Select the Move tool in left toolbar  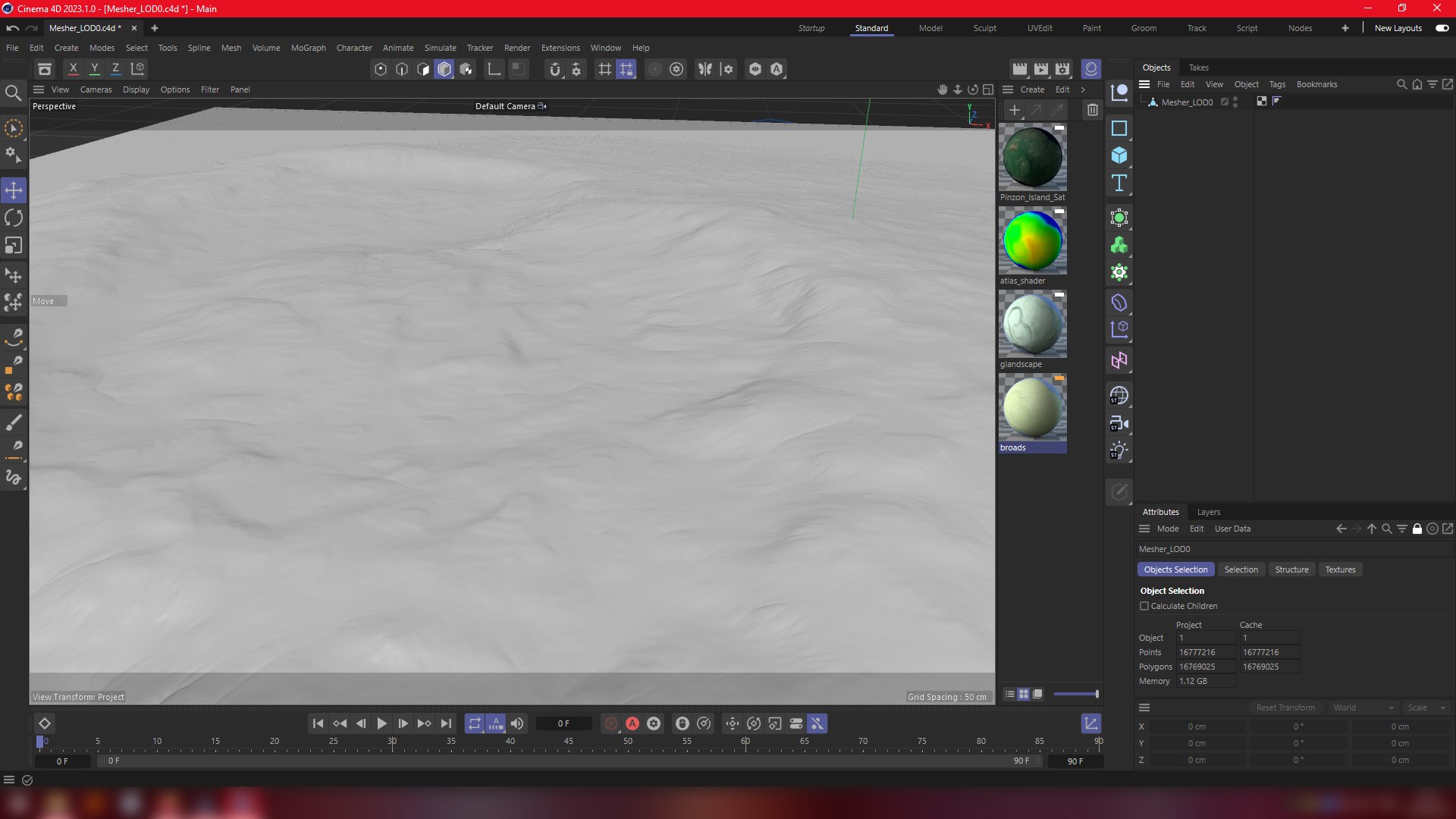pyautogui.click(x=14, y=190)
